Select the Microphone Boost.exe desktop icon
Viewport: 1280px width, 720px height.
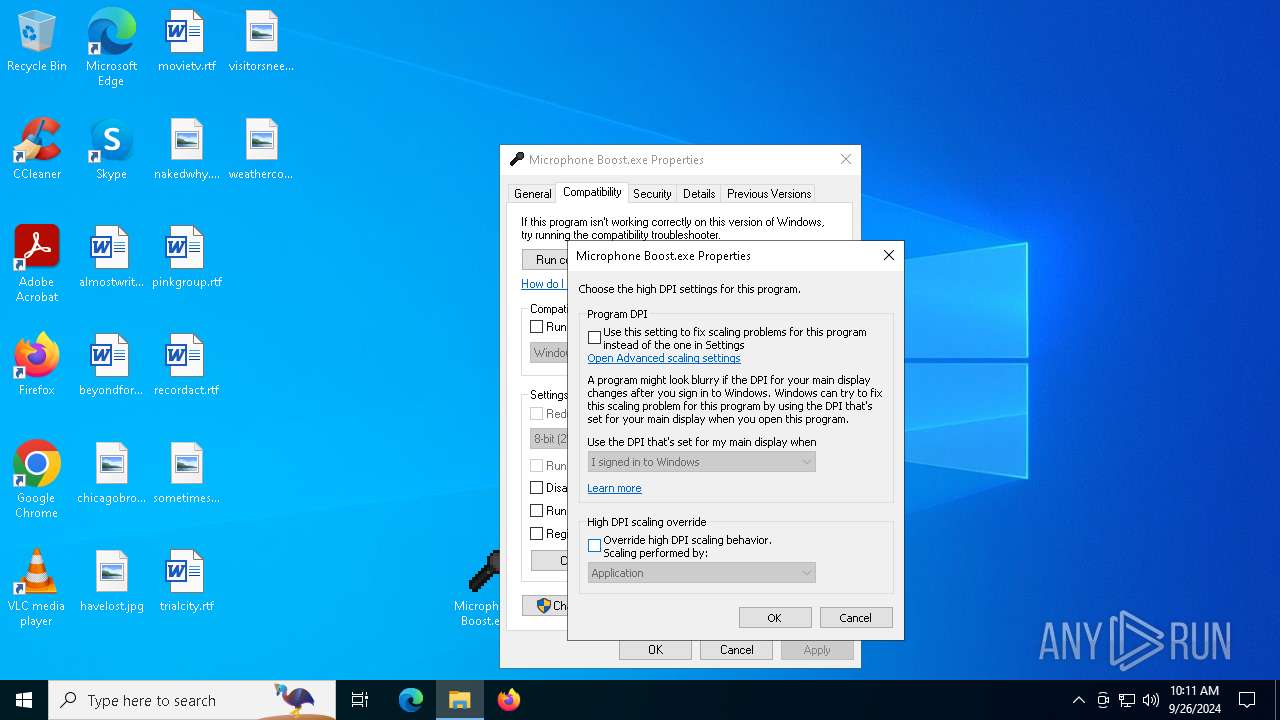pyautogui.click(x=478, y=590)
